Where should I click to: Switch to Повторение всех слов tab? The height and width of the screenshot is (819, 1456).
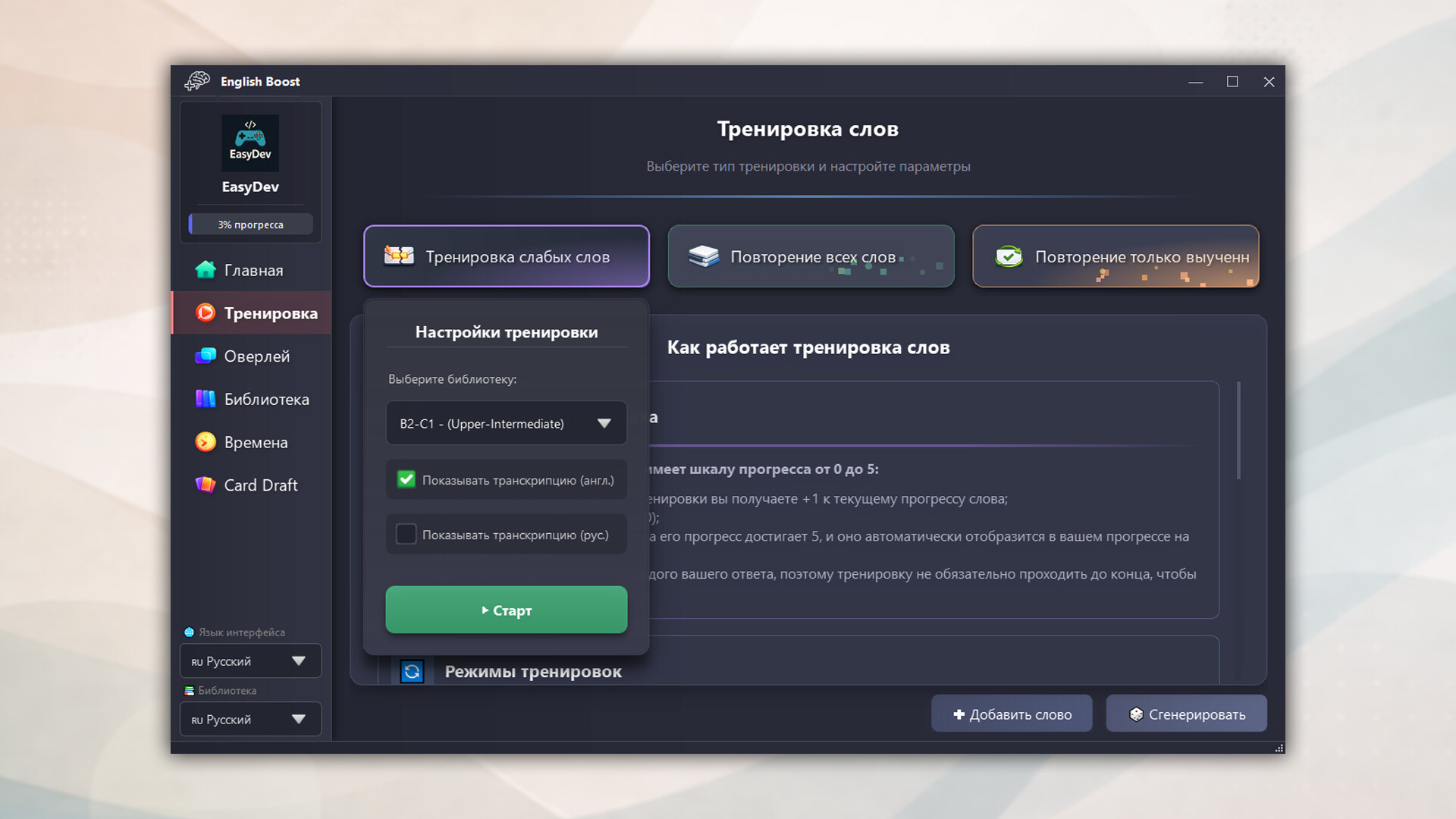coord(811,256)
